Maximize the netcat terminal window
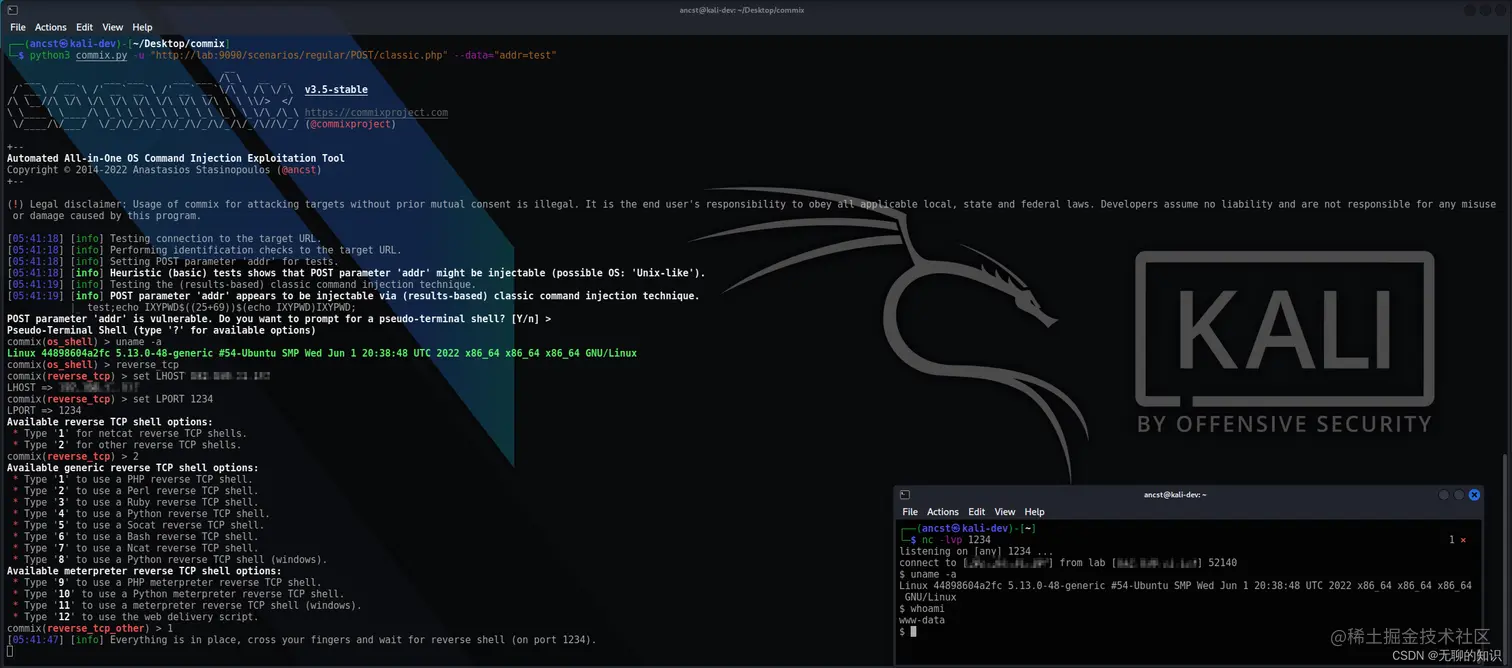1512x668 pixels. [x=1459, y=495]
